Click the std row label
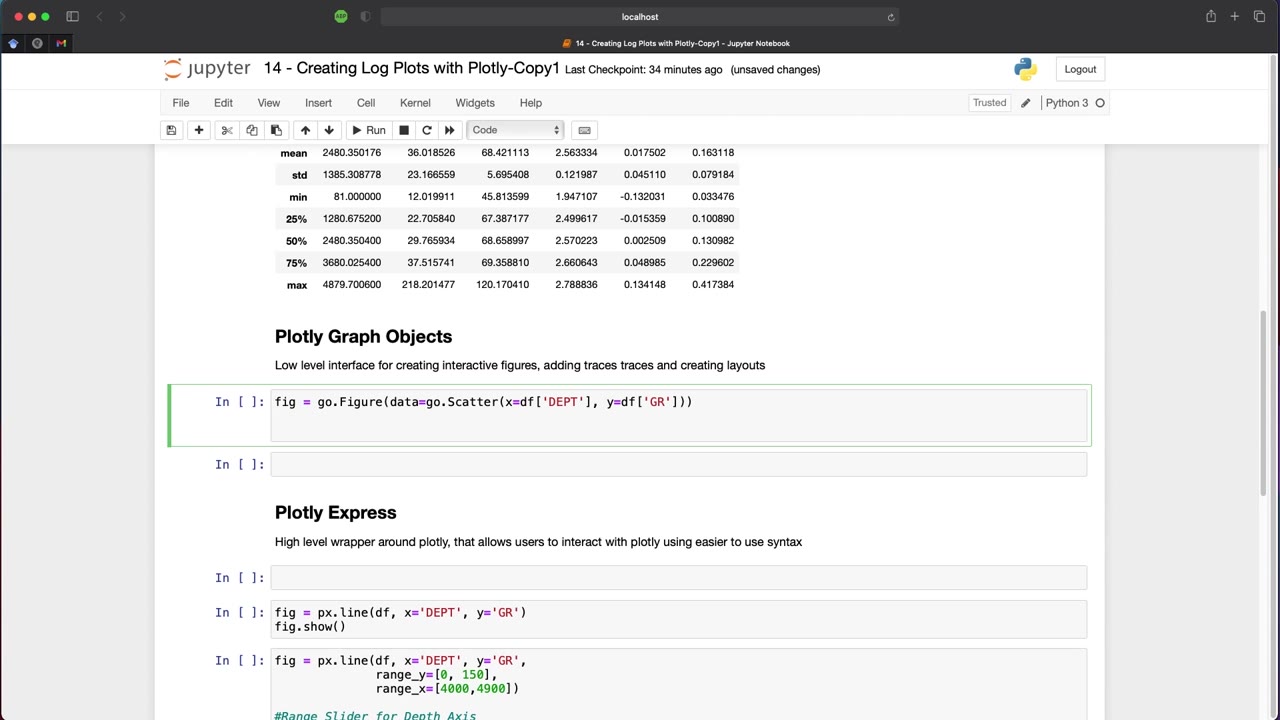This screenshot has height=720, width=1280. click(299, 175)
